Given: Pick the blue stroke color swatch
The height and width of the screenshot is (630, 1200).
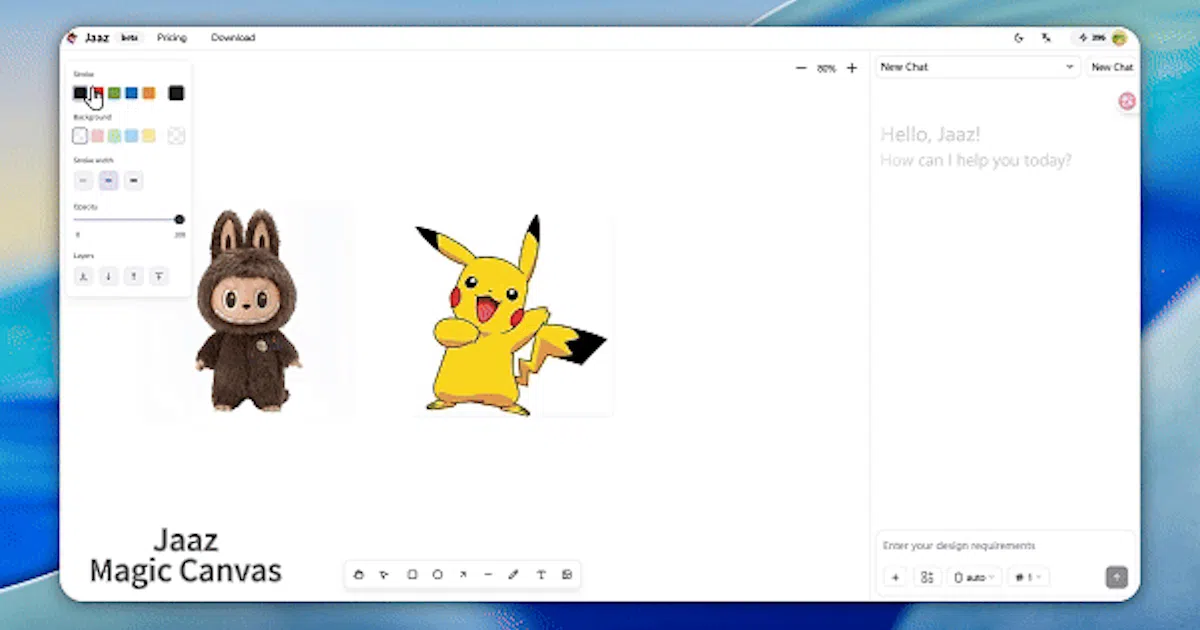Looking at the screenshot, I should point(131,93).
